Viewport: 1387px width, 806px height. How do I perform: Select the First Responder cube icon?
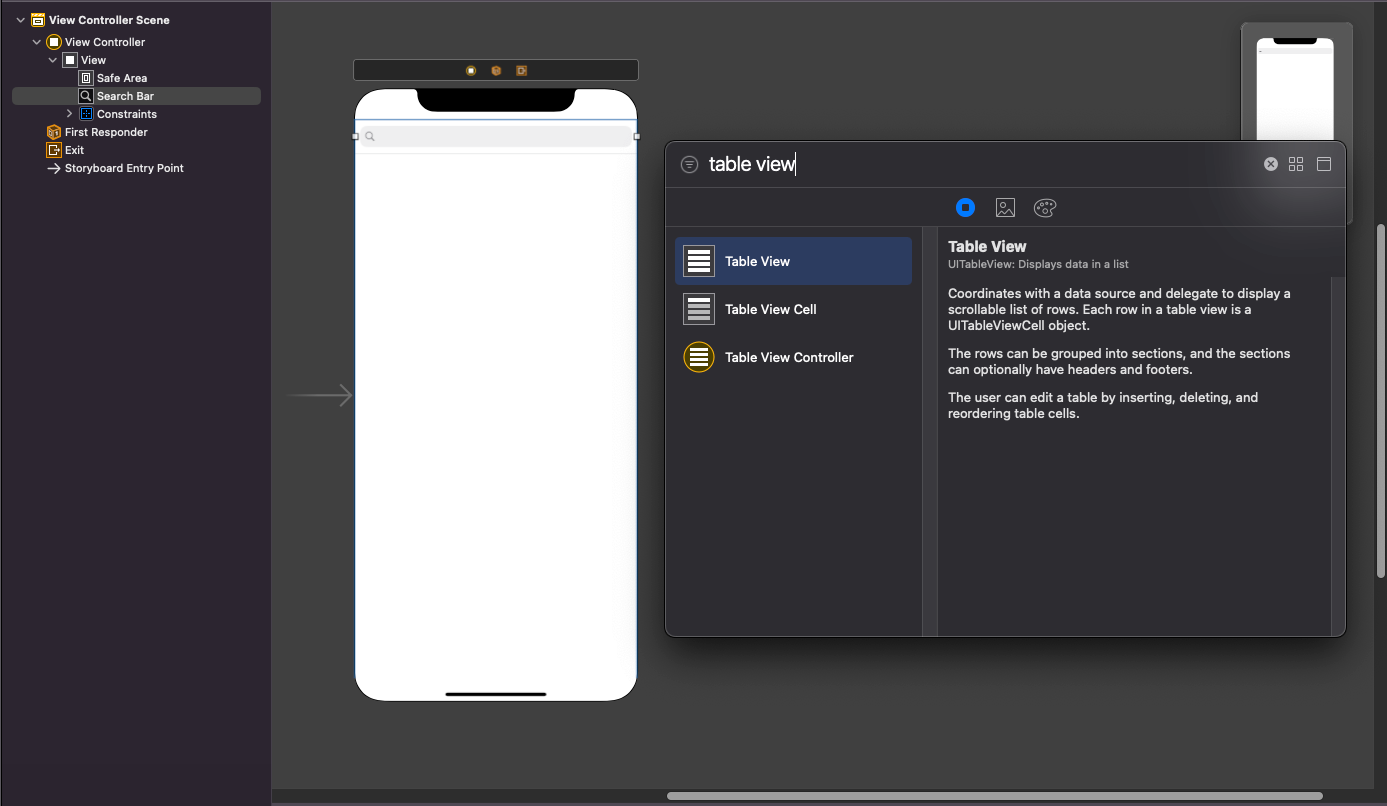(x=54, y=132)
